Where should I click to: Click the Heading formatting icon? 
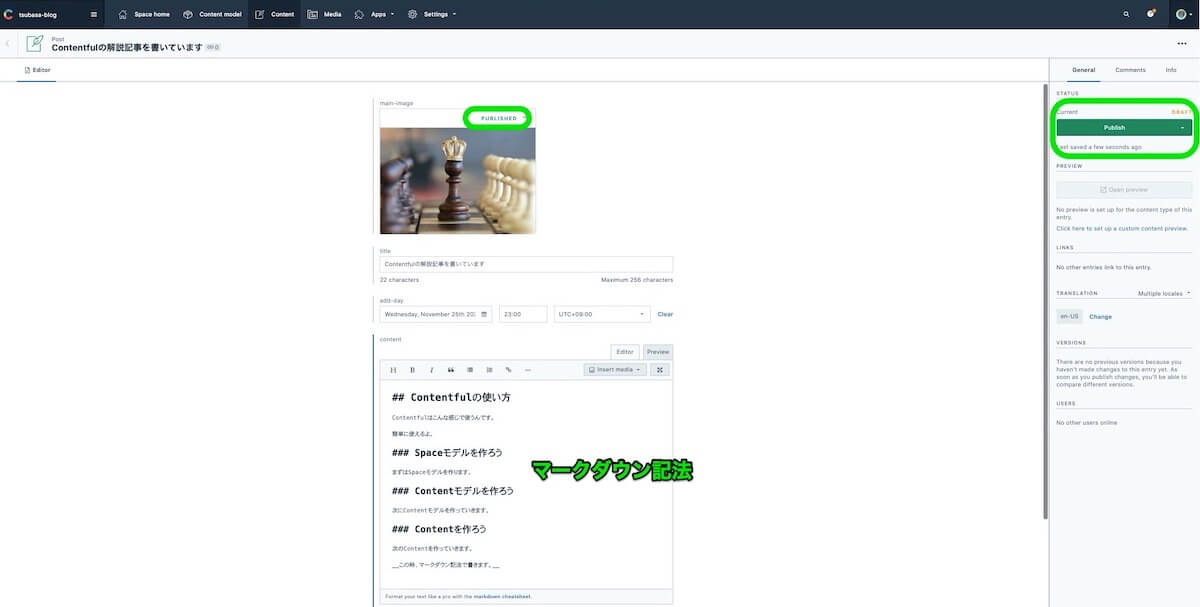click(393, 370)
